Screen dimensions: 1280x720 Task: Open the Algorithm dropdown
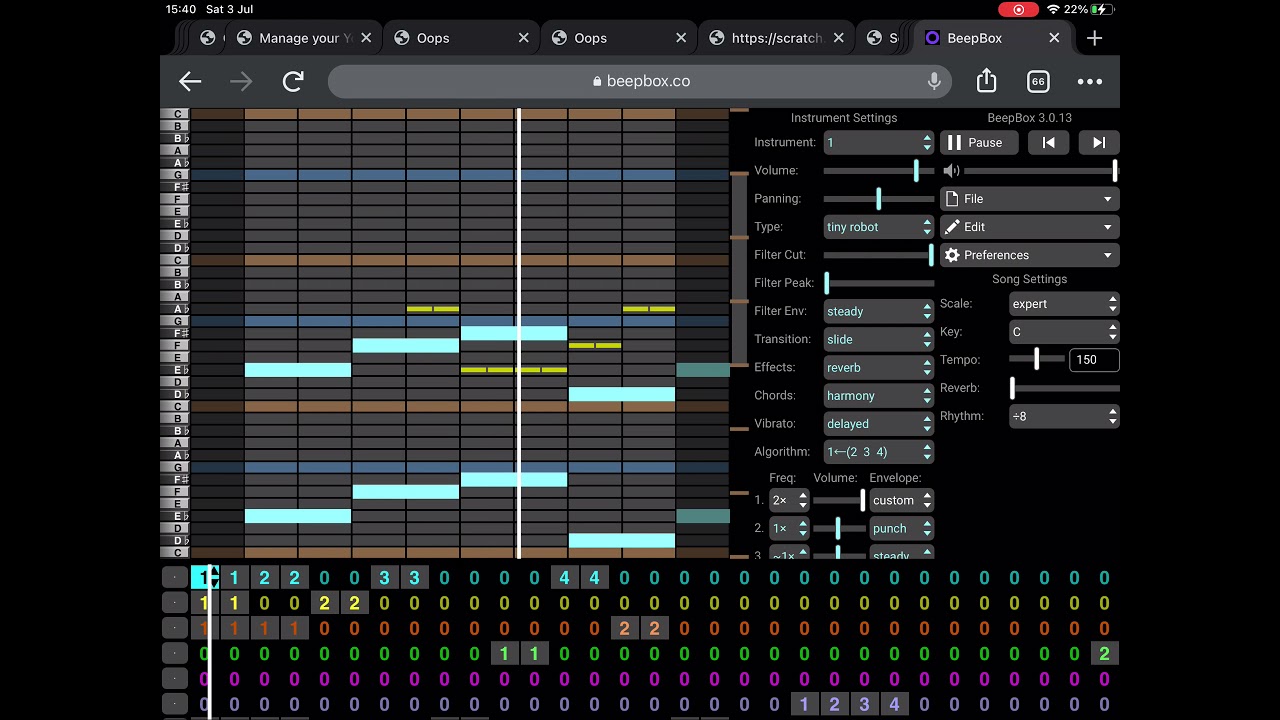(x=879, y=452)
